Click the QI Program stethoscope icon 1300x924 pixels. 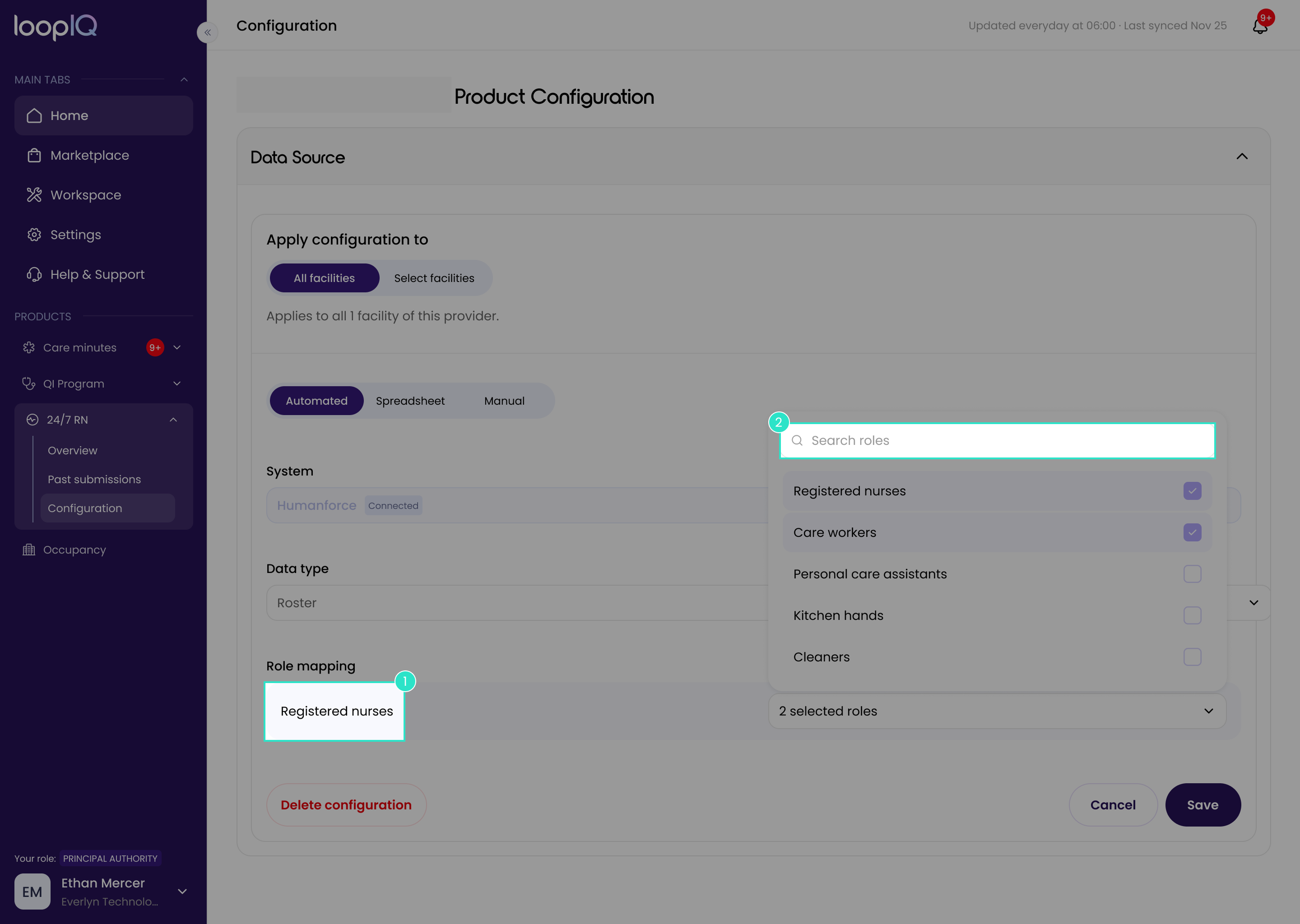click(28, 383)
